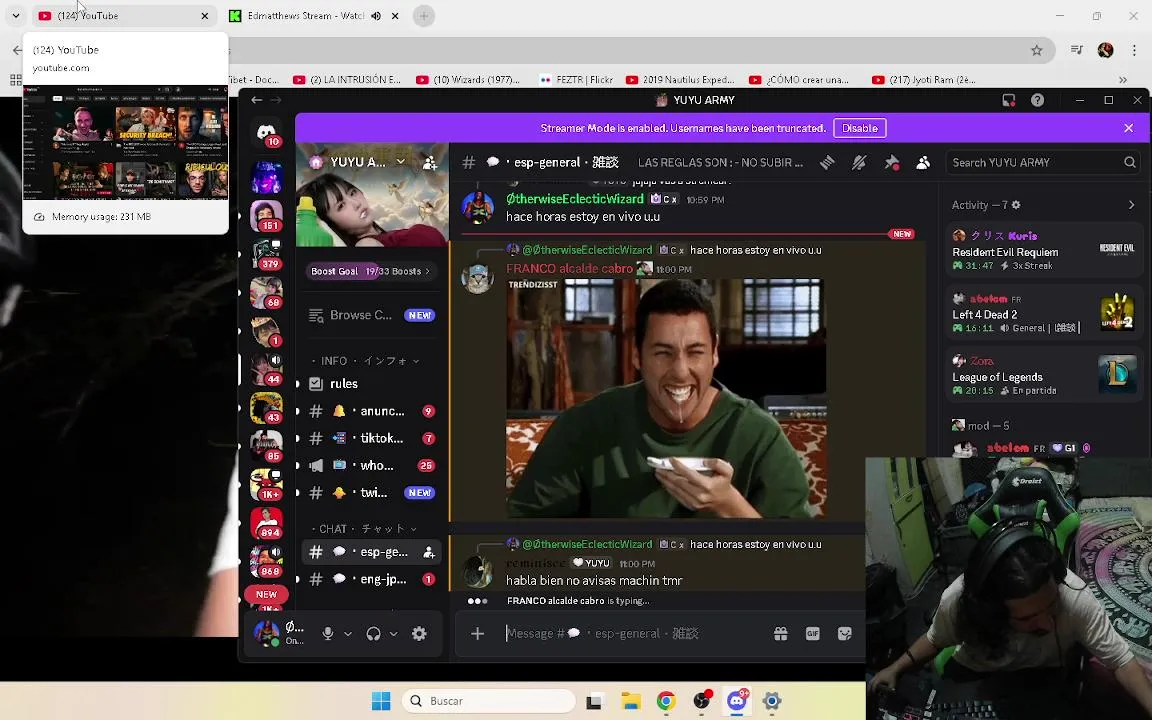Open Browse Channels entry
This screenshot has height=720, width=1152.
coord(371,315)
